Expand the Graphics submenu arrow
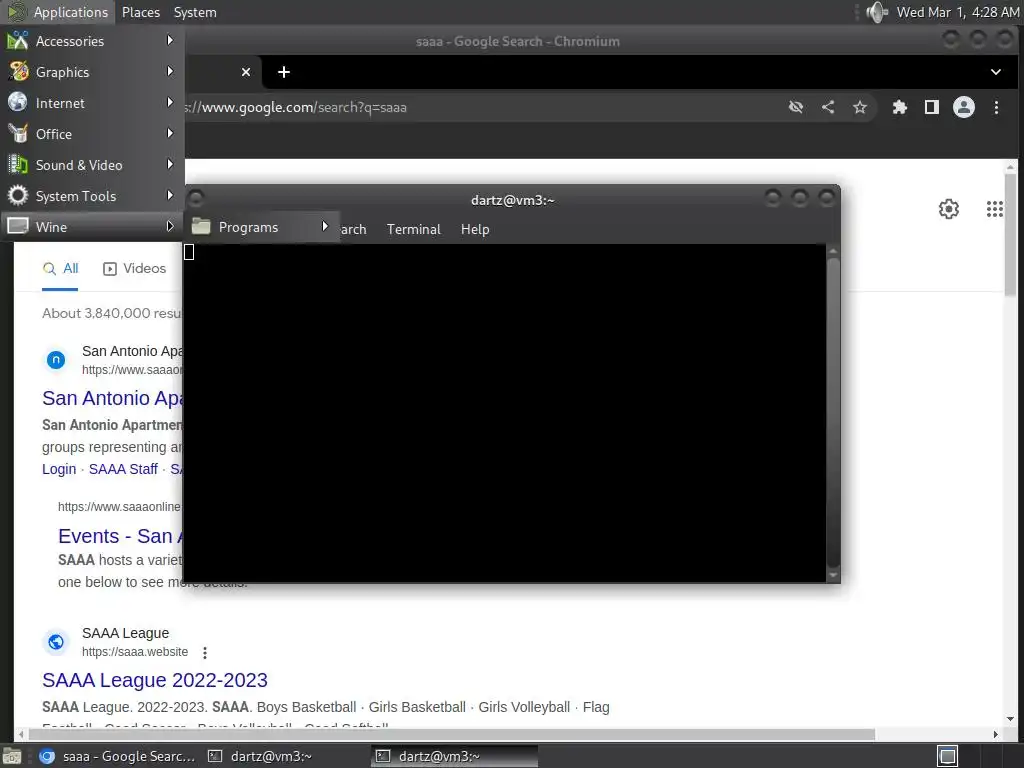This screenshot has width=1024, height=768. pyautogui.click(x=170, y=71)
